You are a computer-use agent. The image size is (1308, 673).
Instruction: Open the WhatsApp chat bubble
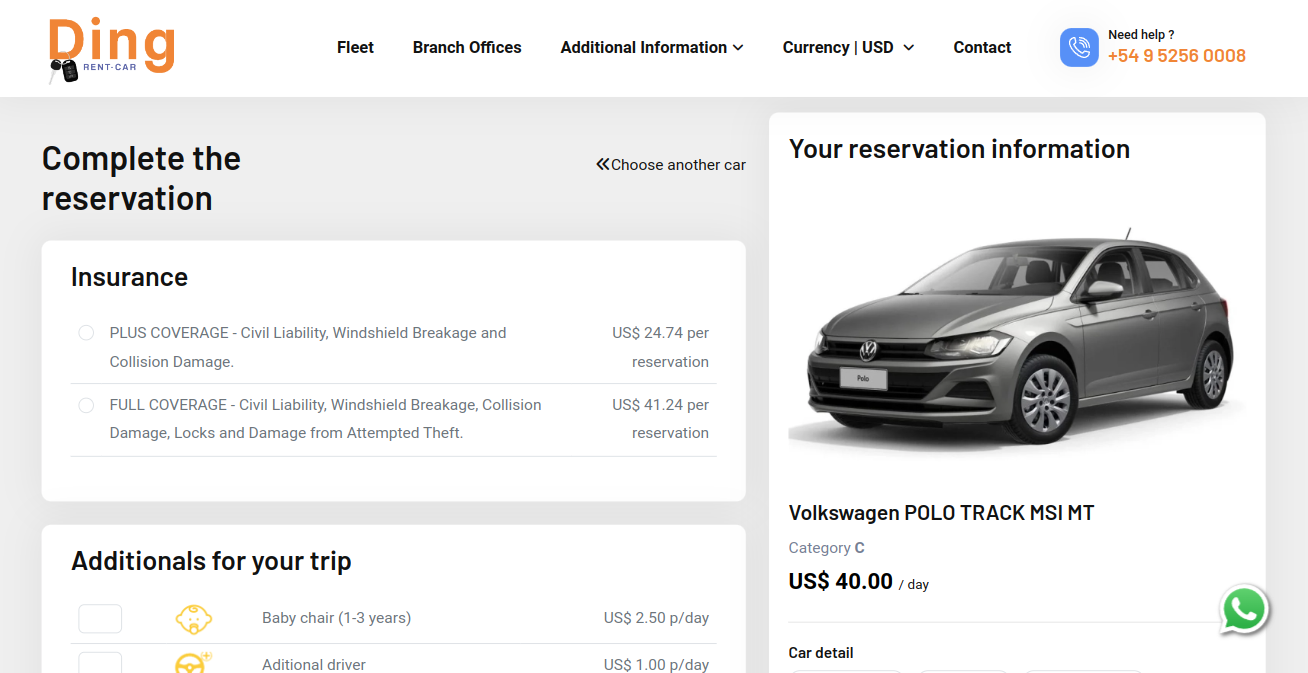(1244, 610)
